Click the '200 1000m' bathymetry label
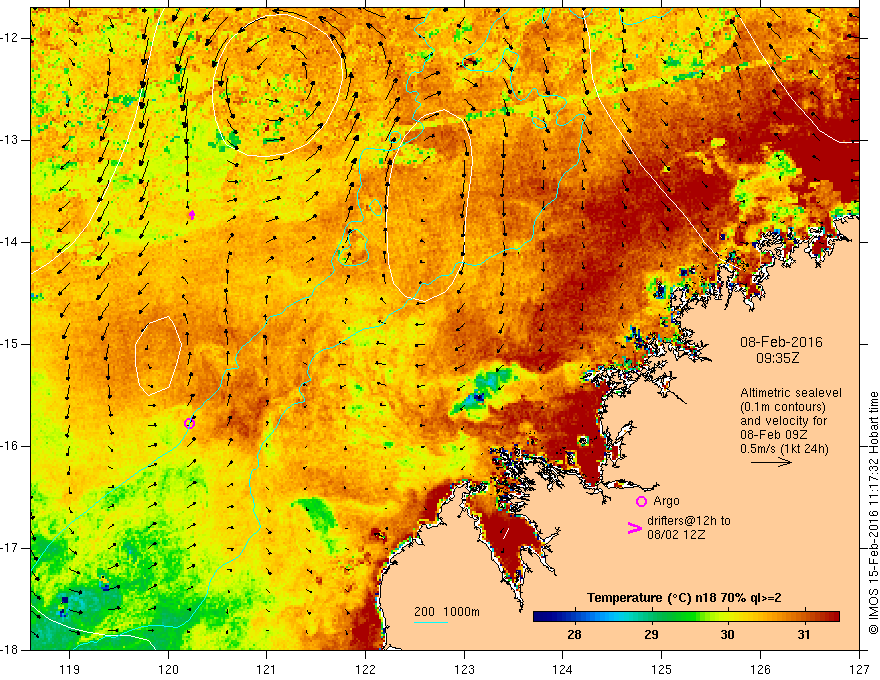 pyautogui.click(x=447, y=612)
